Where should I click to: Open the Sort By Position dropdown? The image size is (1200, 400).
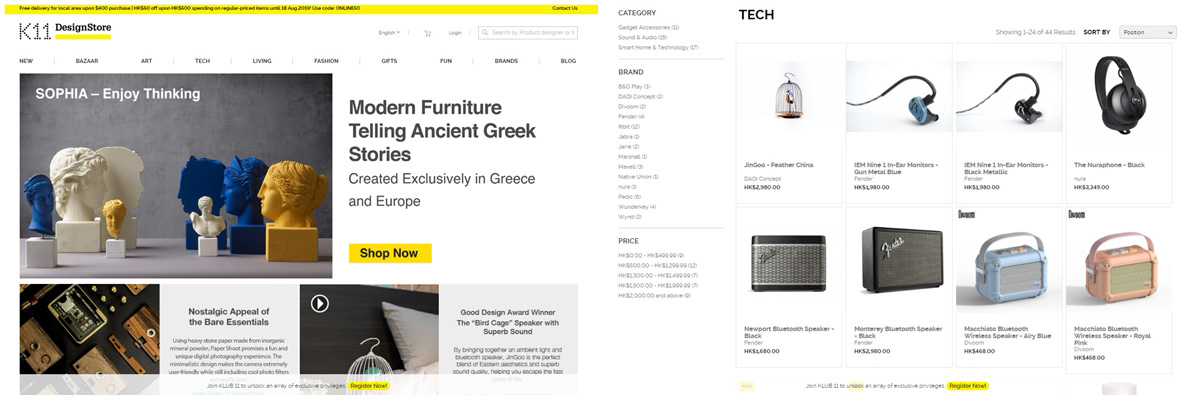(1147, 32)
